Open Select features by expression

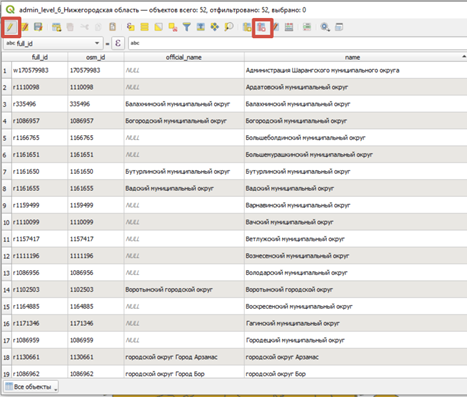coord(130,27)
